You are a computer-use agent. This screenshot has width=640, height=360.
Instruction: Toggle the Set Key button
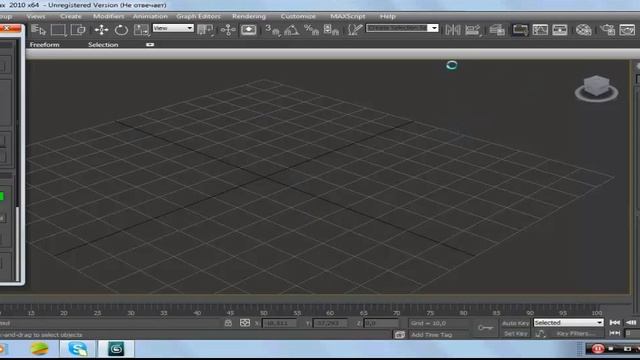pos(516,333)
